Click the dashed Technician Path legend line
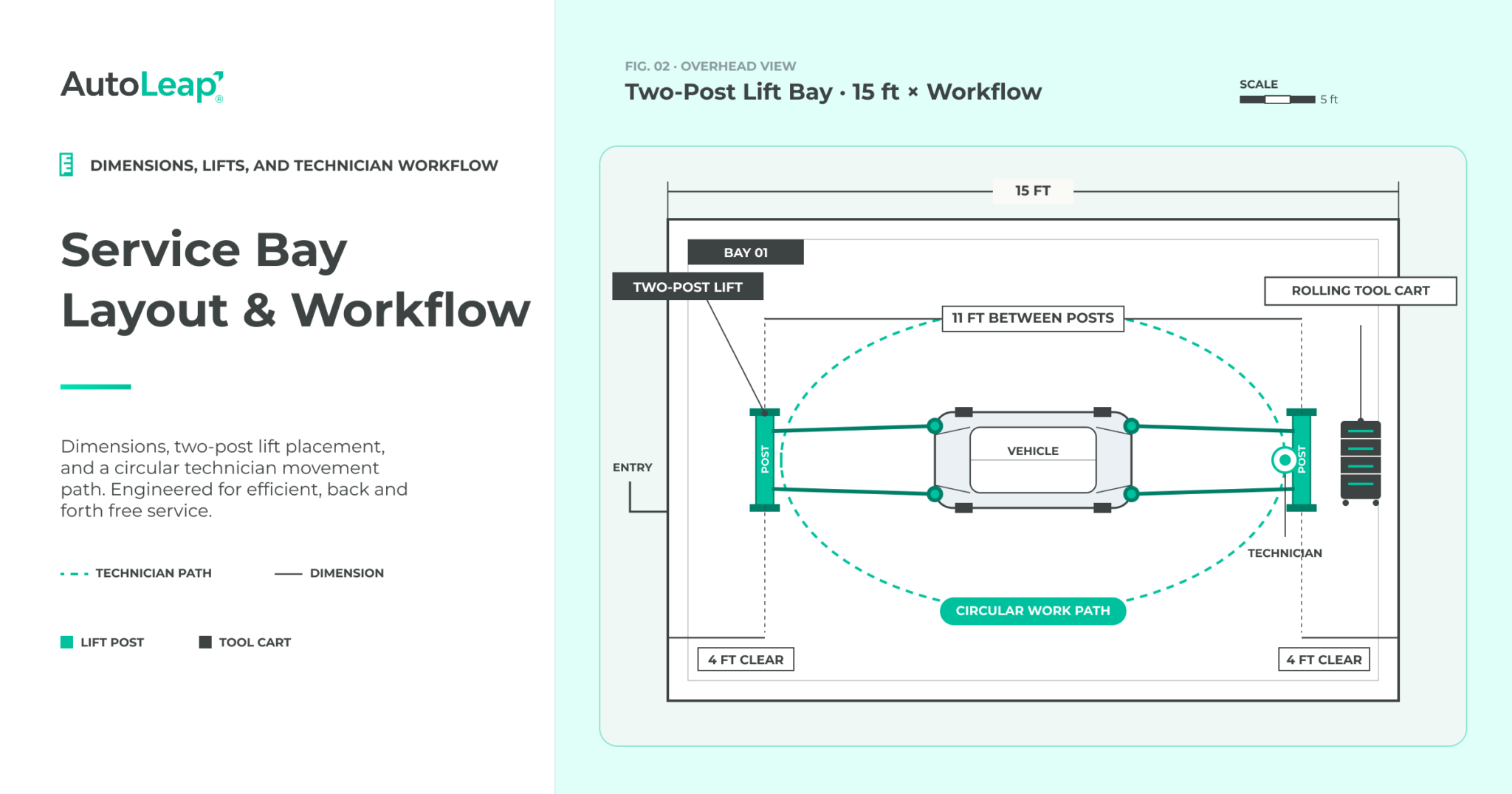Viewport: 1512px width, 794px height. pos(75,573)
